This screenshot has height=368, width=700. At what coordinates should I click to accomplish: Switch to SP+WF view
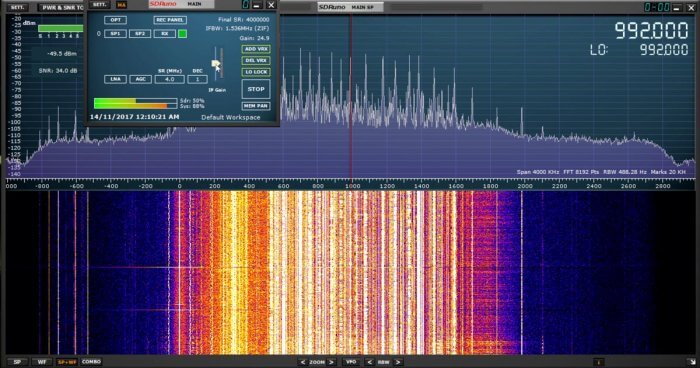tap(67, 362)
